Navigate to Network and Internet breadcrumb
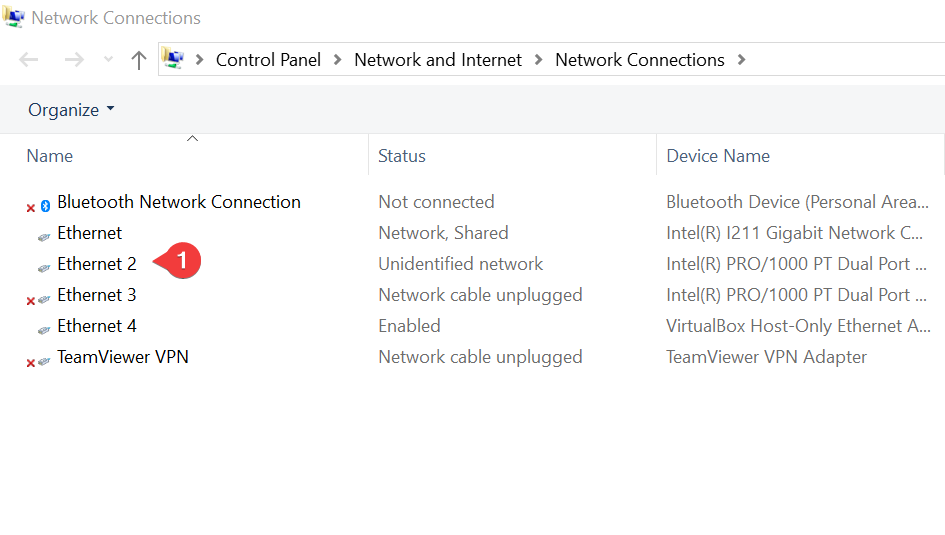The width and height of the screenshot is (945, 535). coord(438,60)
